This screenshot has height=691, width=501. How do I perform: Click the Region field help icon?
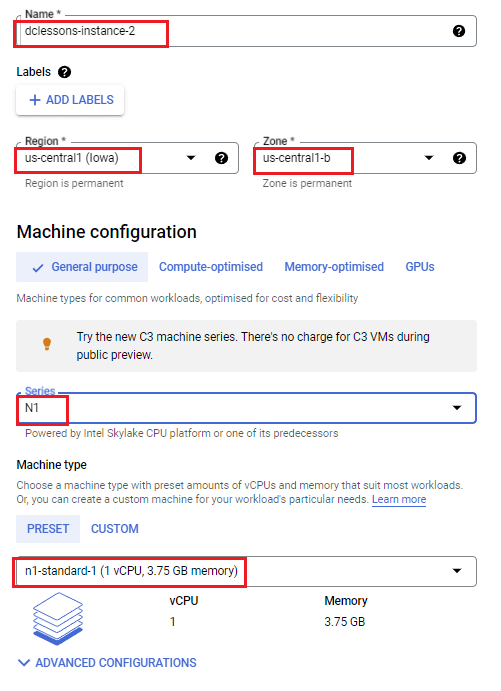click(x=221, y=158)
